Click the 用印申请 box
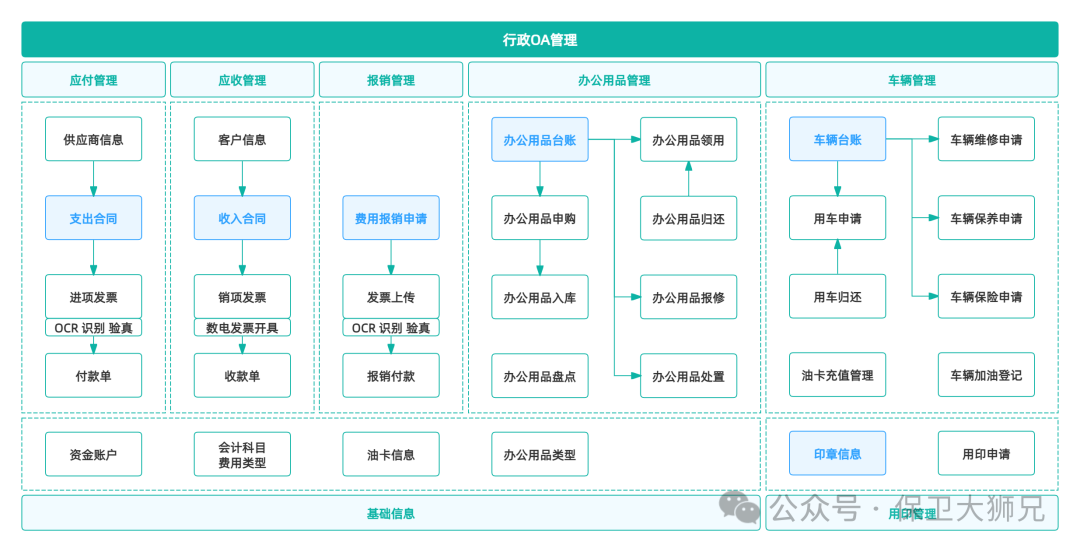Viewport: 1080px width, 552px height. click(x=986, y=454)
